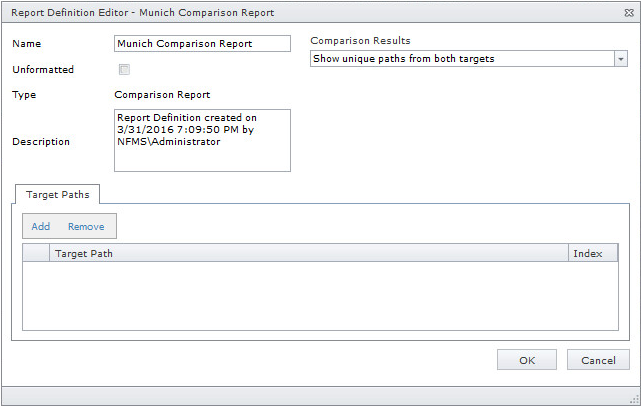Focus the Name field with Munich Comparison Report
642x407 pixels.
point(202,44)
